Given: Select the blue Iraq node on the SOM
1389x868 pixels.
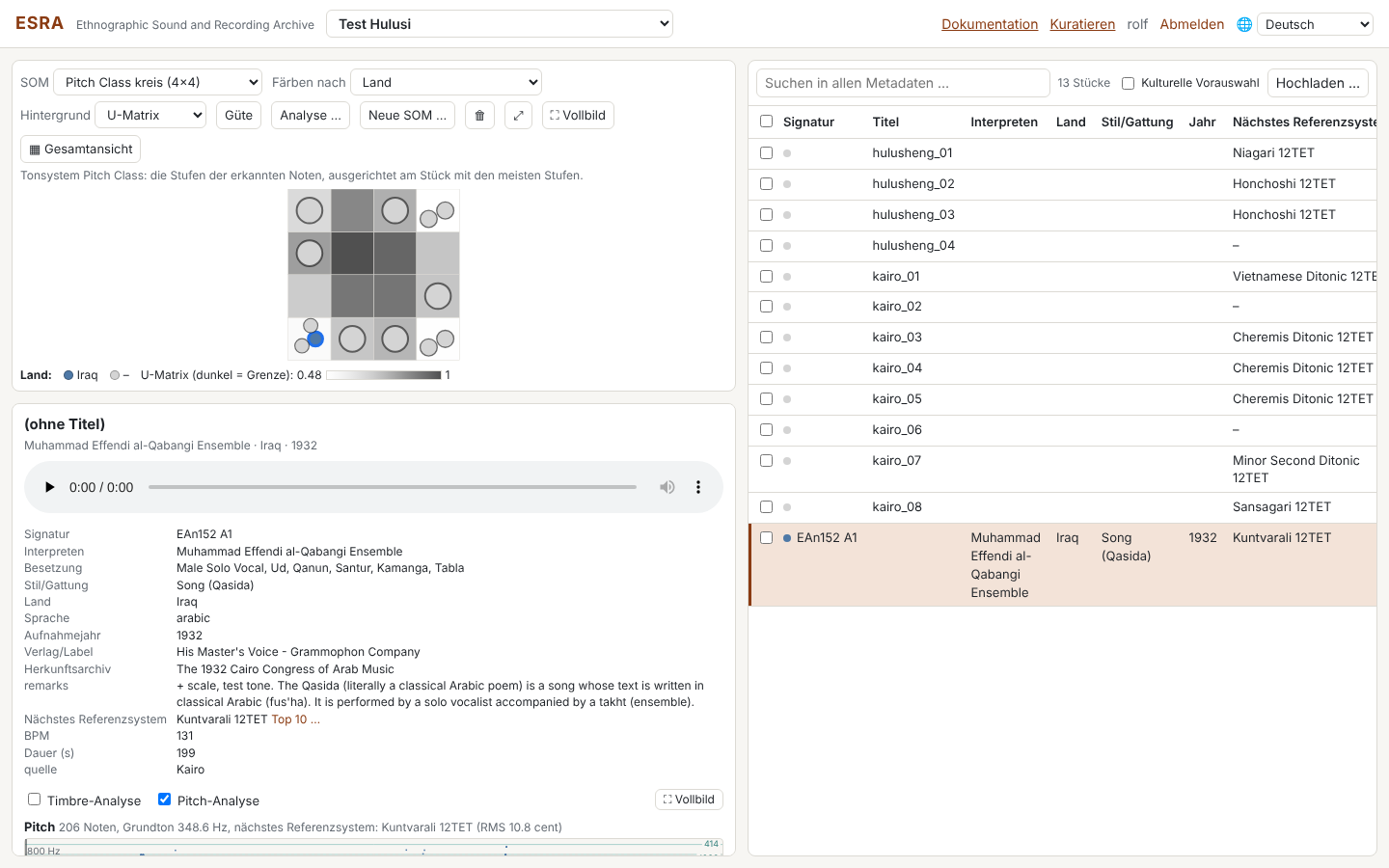Looking at the screenshot, I should click(315, 339).
